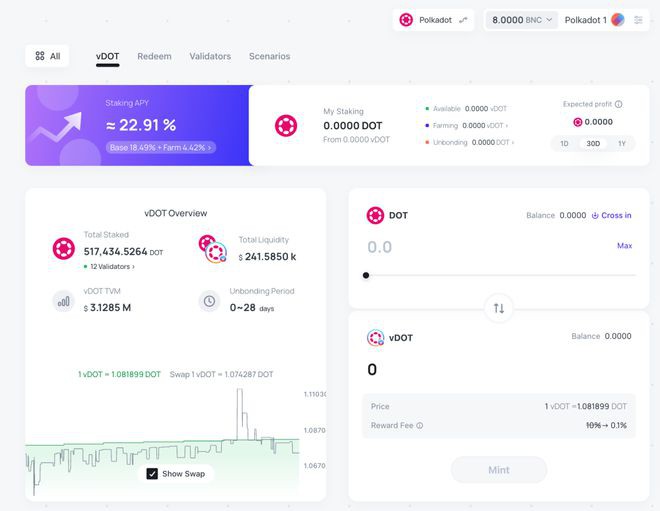Click the swap direction arrows icon
This screenshot has height=511, width=660.
pos(498,308)
